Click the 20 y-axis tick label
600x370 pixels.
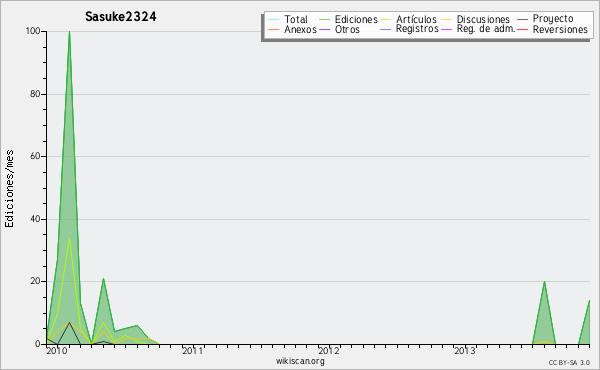click(x=35, y=281)
